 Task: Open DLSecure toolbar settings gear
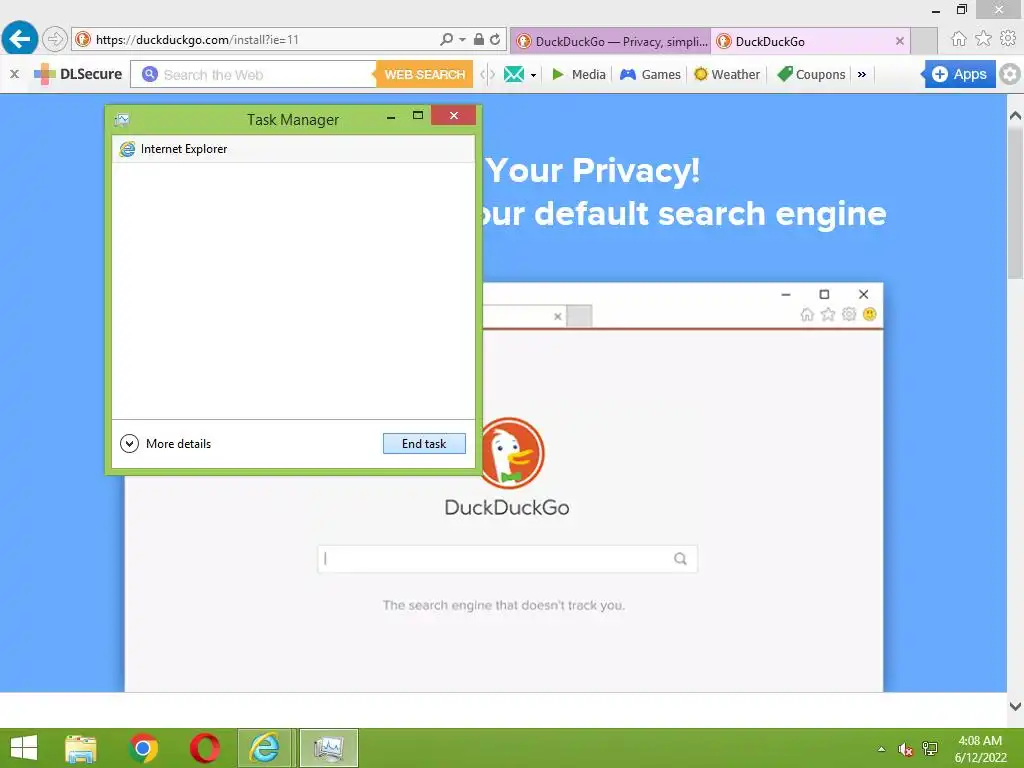coord(1010,74)
